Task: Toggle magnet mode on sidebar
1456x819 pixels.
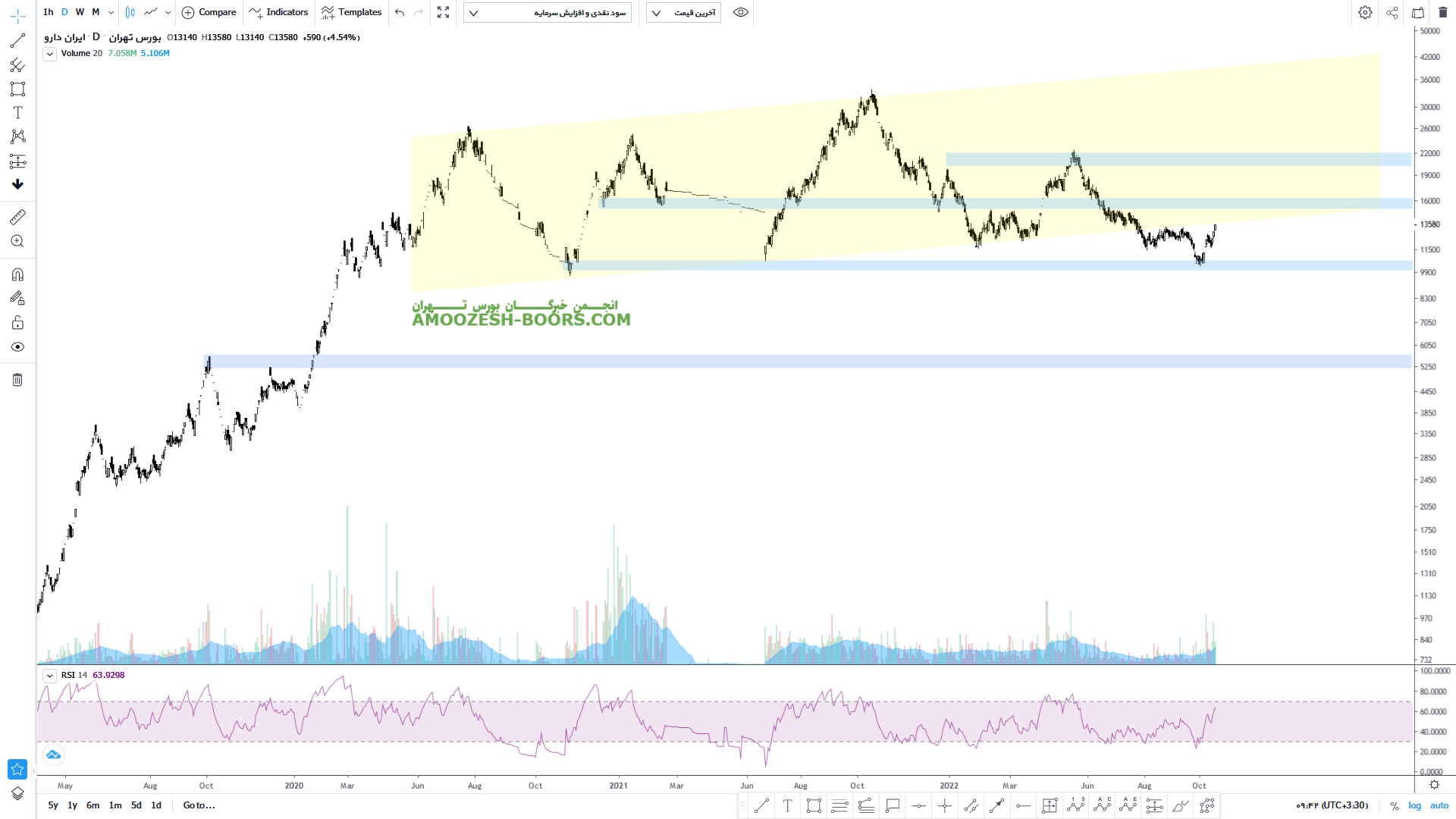Action: [17, 275]
